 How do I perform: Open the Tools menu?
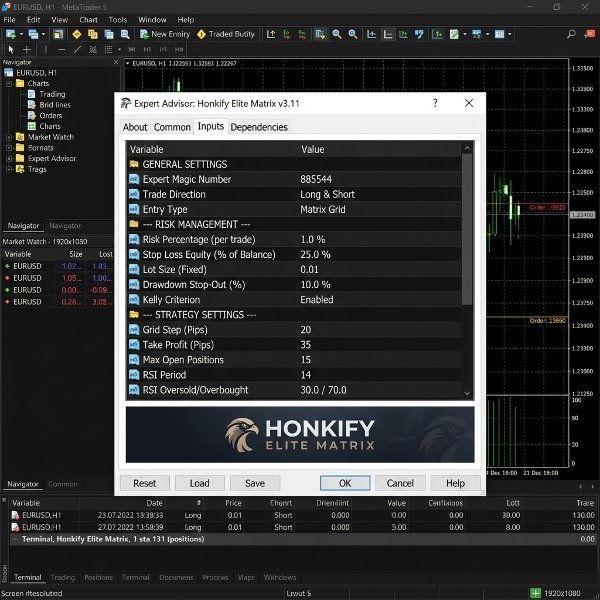(117, 20)
